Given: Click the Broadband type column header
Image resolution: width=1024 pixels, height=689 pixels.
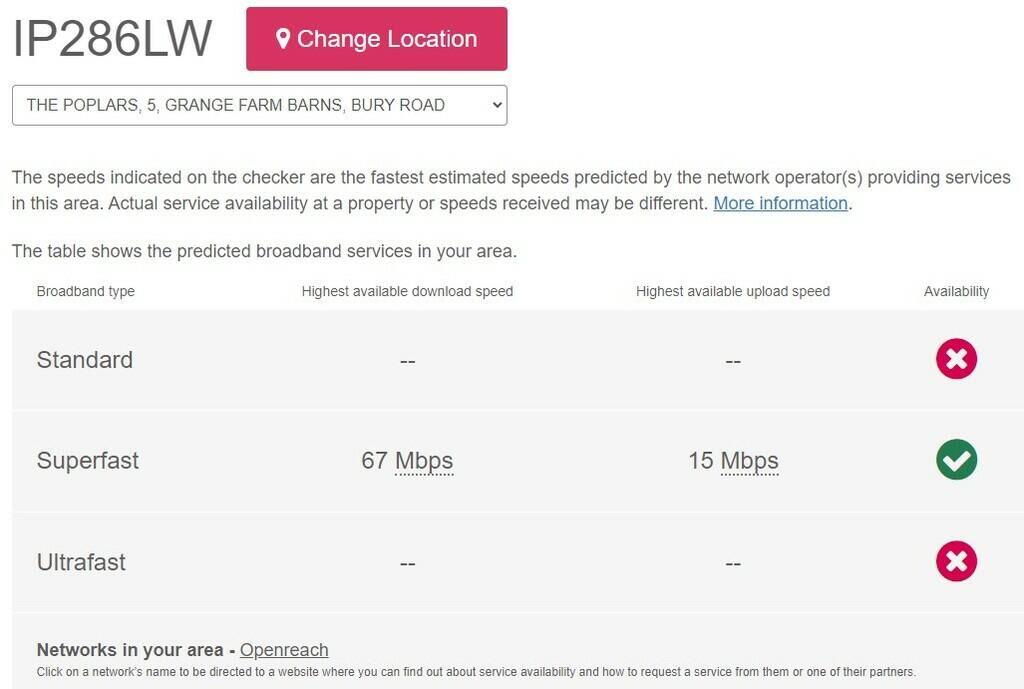Looking at the screenshot, I should click(x=86, y=292).
